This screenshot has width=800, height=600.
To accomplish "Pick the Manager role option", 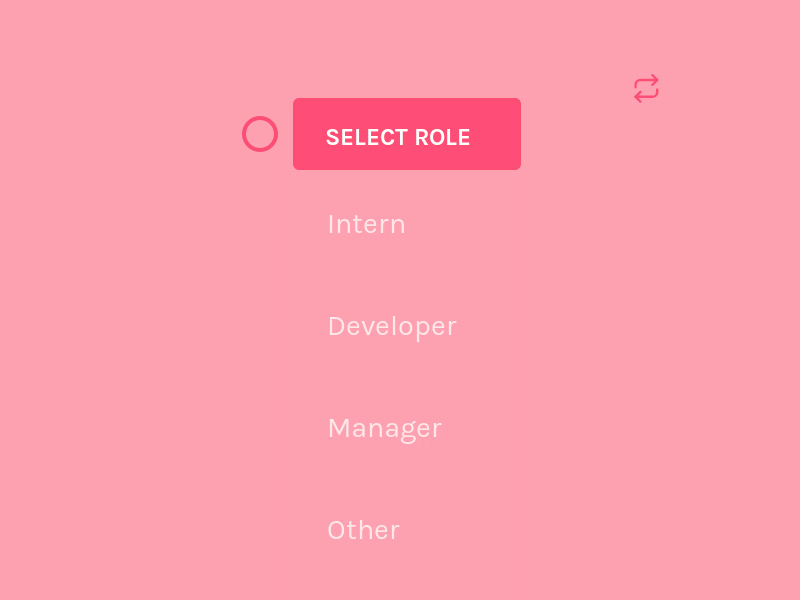I will tap(384, 428).
